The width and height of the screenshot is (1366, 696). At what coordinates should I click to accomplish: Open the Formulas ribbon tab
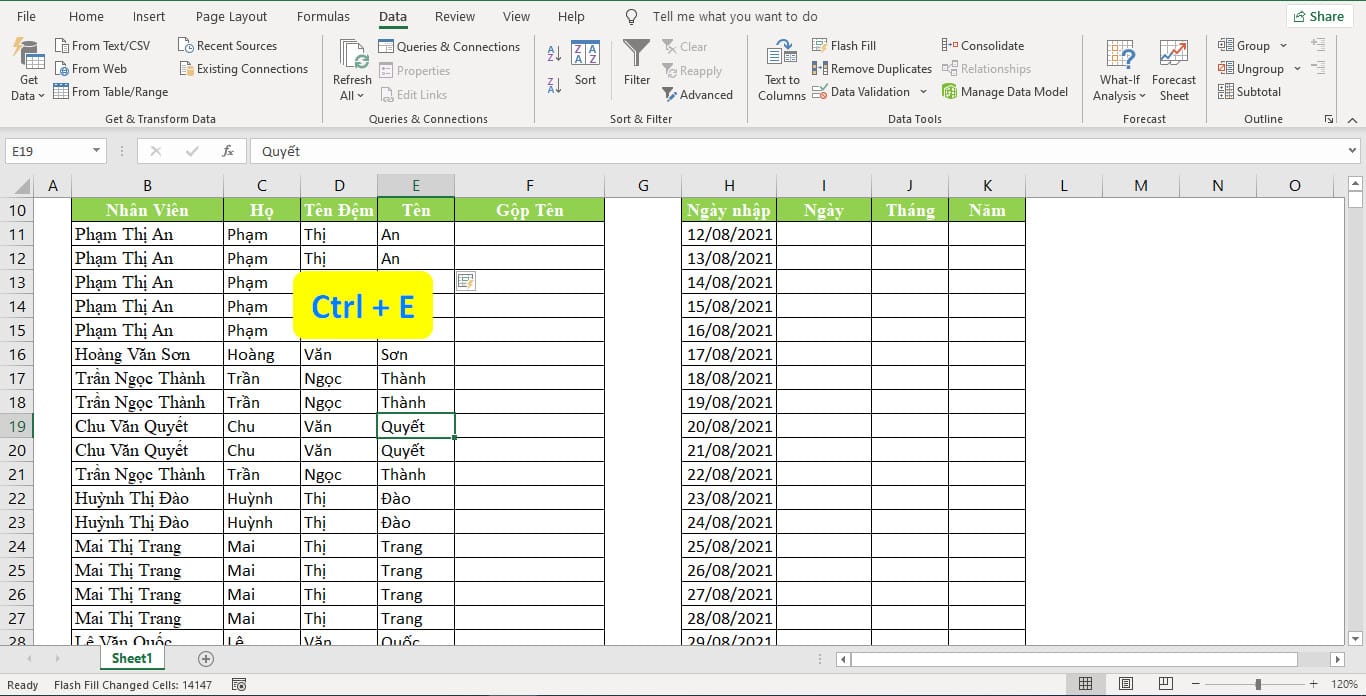click(x=323, y=17)
